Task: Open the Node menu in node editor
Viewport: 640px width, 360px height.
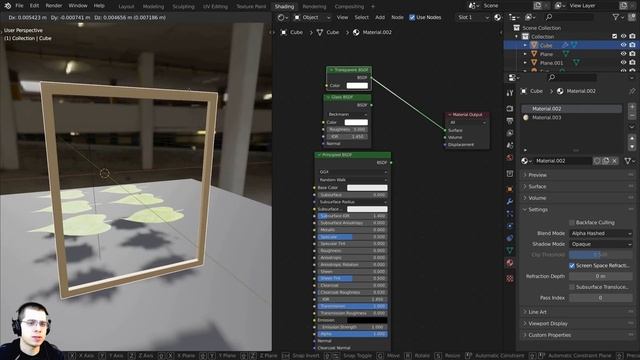Action: click(397, 17)
